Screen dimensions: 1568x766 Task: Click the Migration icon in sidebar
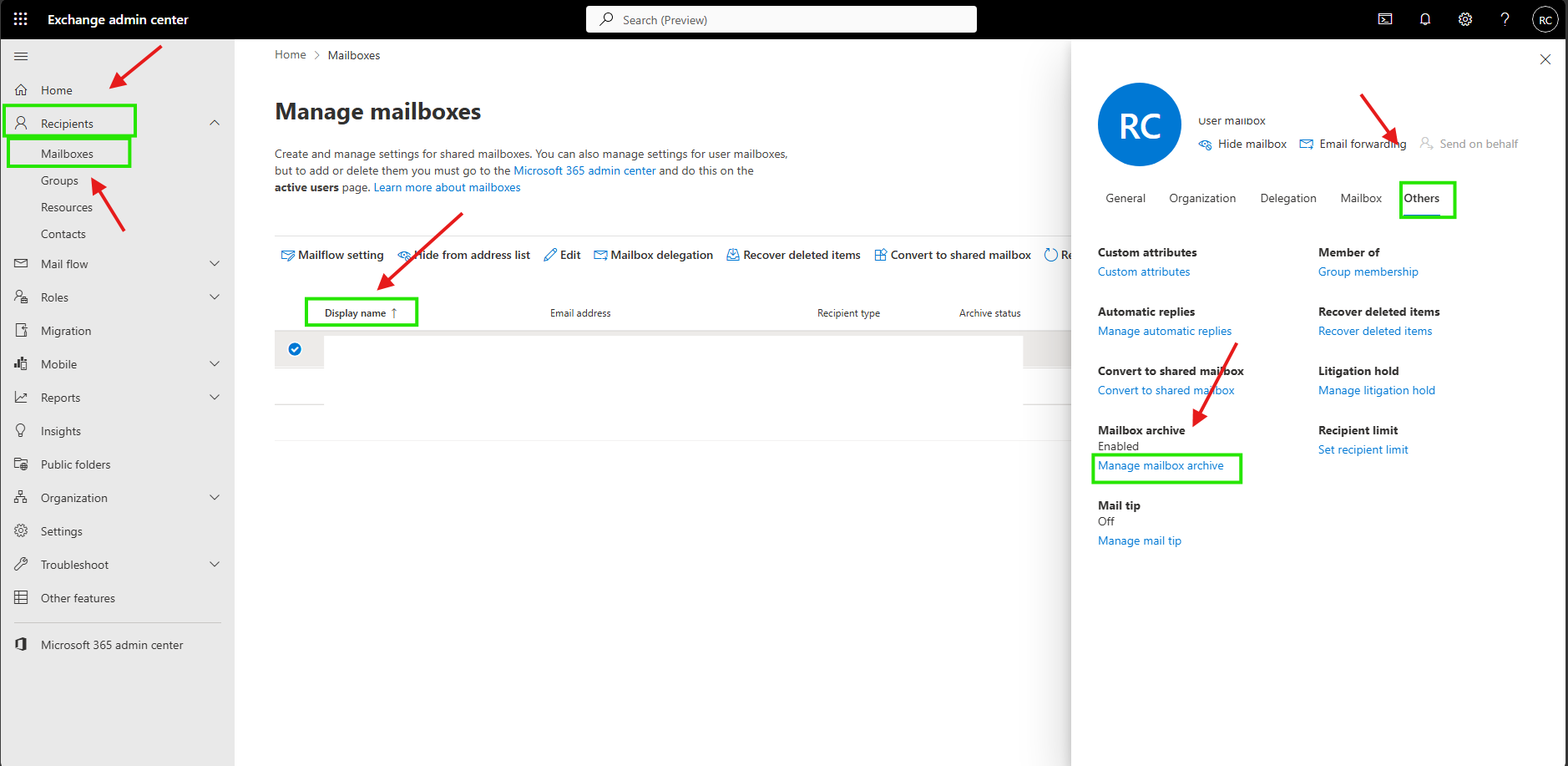coord(22,331)
